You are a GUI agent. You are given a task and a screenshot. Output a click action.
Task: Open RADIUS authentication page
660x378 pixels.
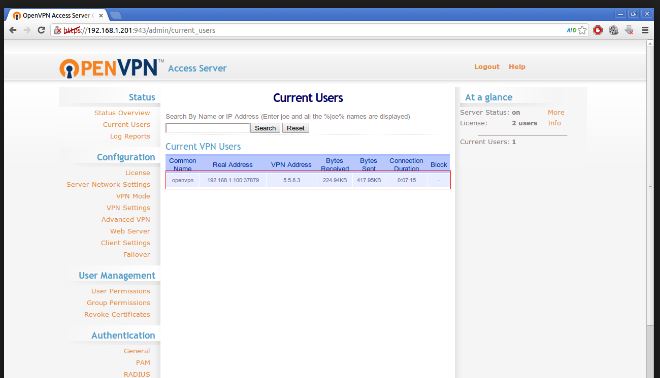coord(136,374)
